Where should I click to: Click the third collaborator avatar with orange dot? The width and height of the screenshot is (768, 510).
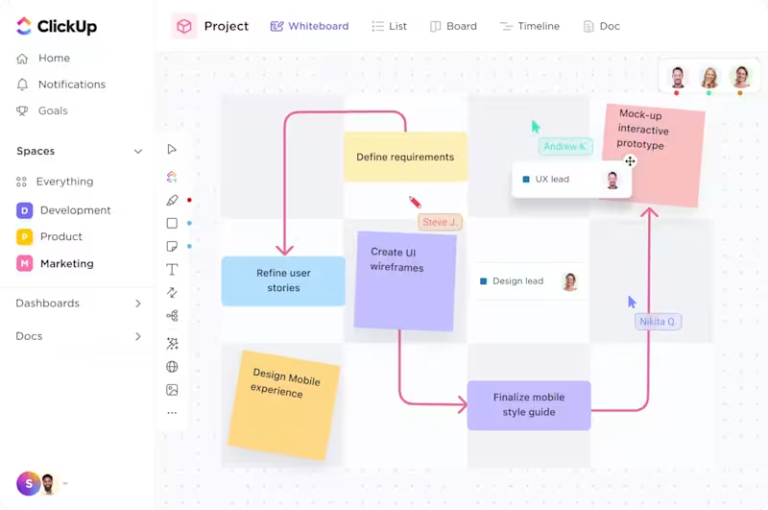[x=741, y=76]
